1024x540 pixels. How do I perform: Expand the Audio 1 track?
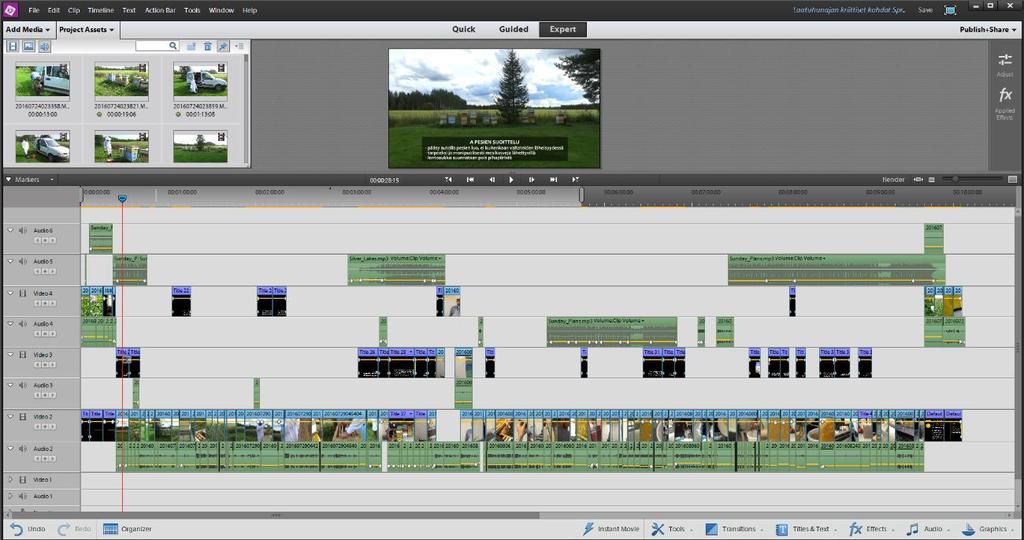pyautogui.click(x=10, y=496)
